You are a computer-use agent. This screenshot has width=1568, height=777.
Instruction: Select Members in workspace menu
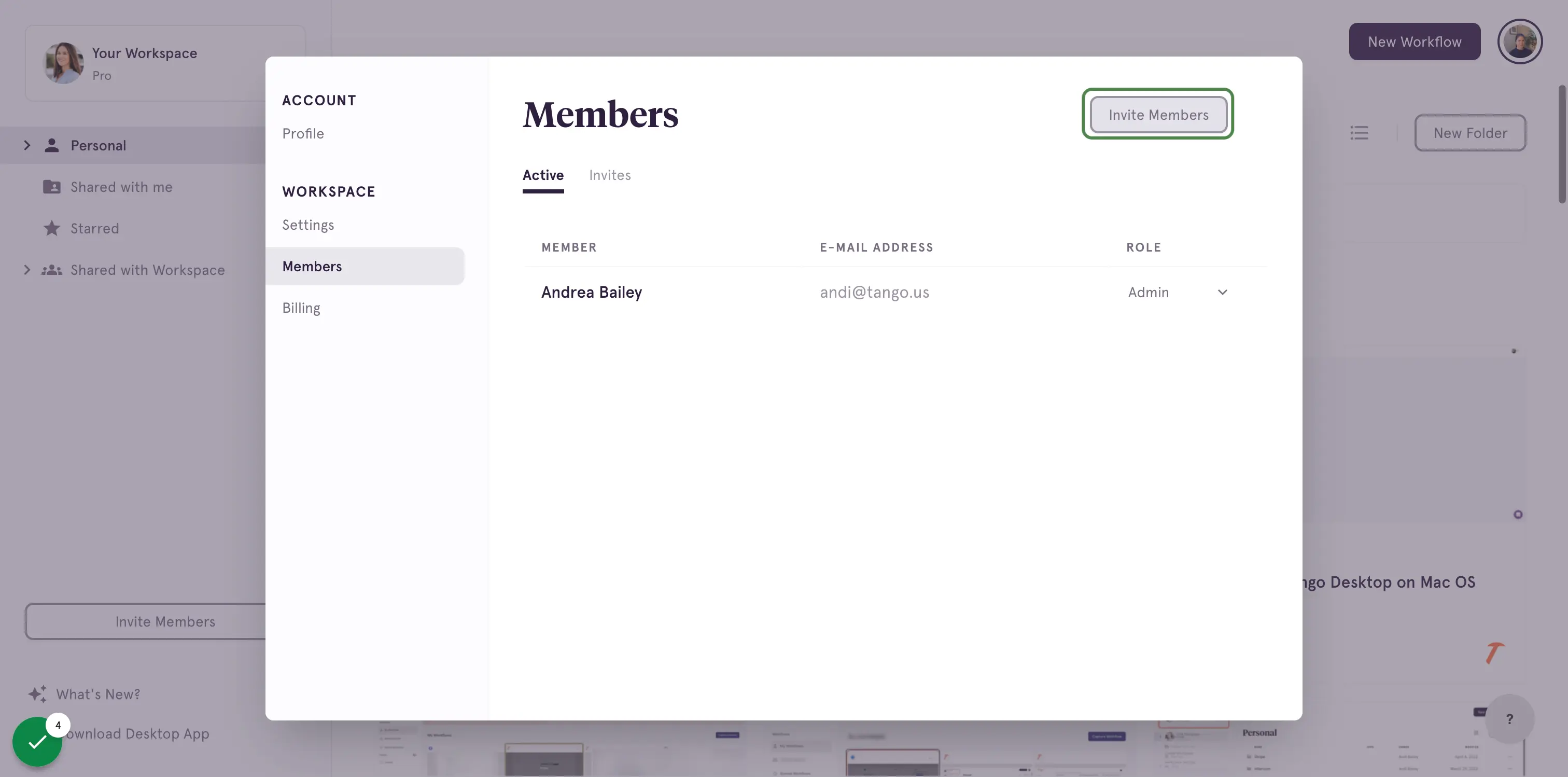click(x=365, y=266)
